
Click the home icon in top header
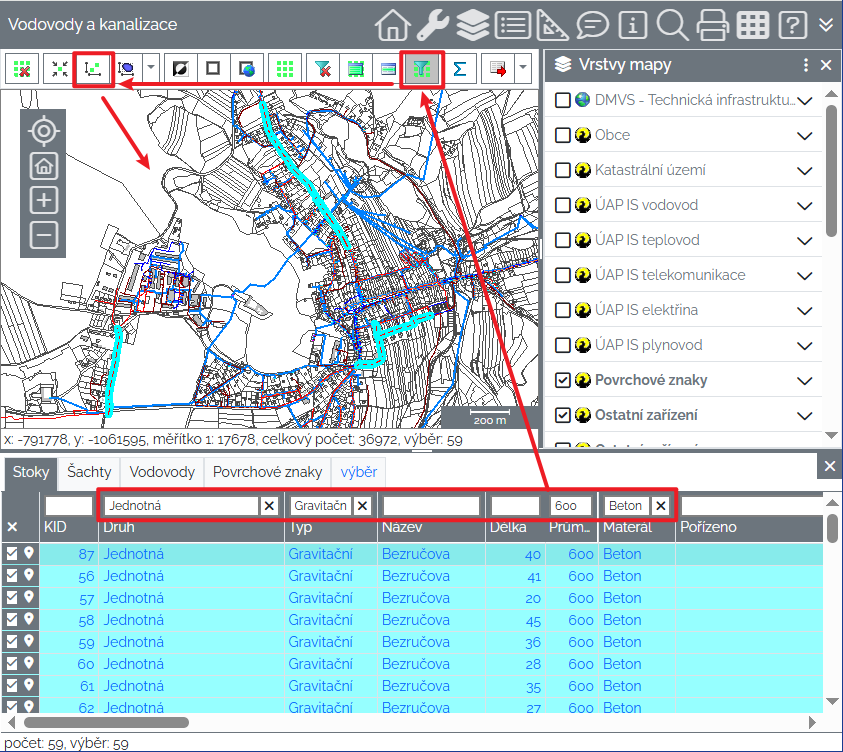[x=393, y=24]
